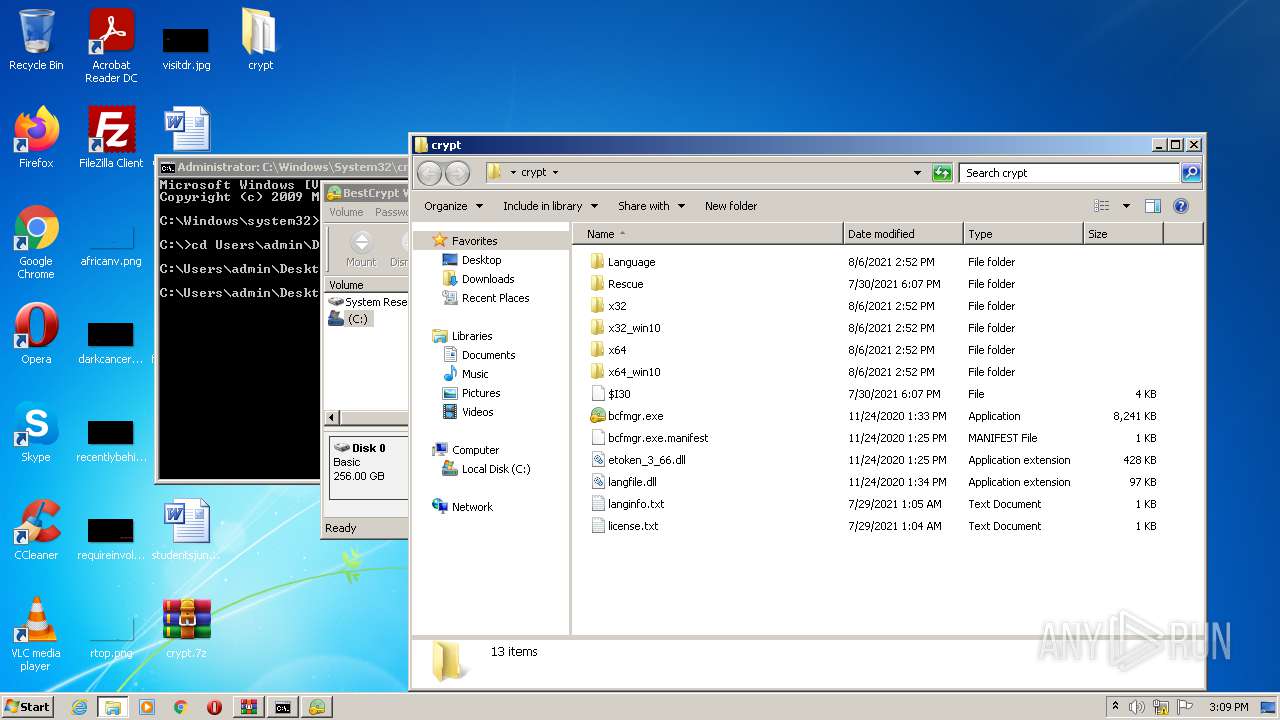Open Internet Explorer from taskbar
1280x720 pixels.
[79, 707]
